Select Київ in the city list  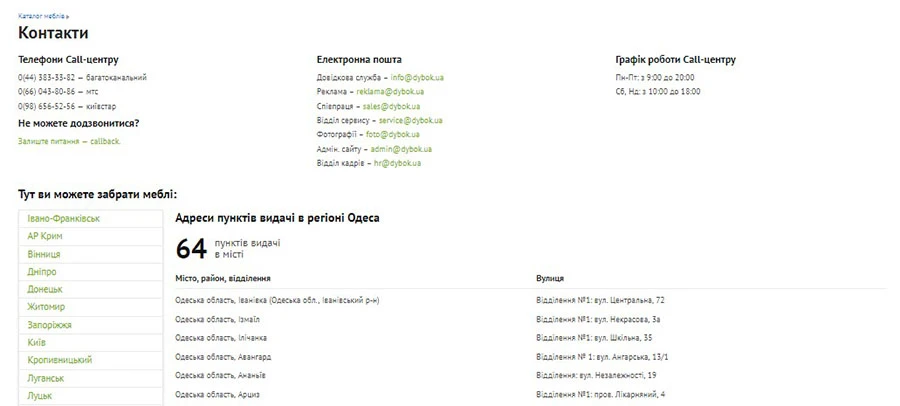37,343
